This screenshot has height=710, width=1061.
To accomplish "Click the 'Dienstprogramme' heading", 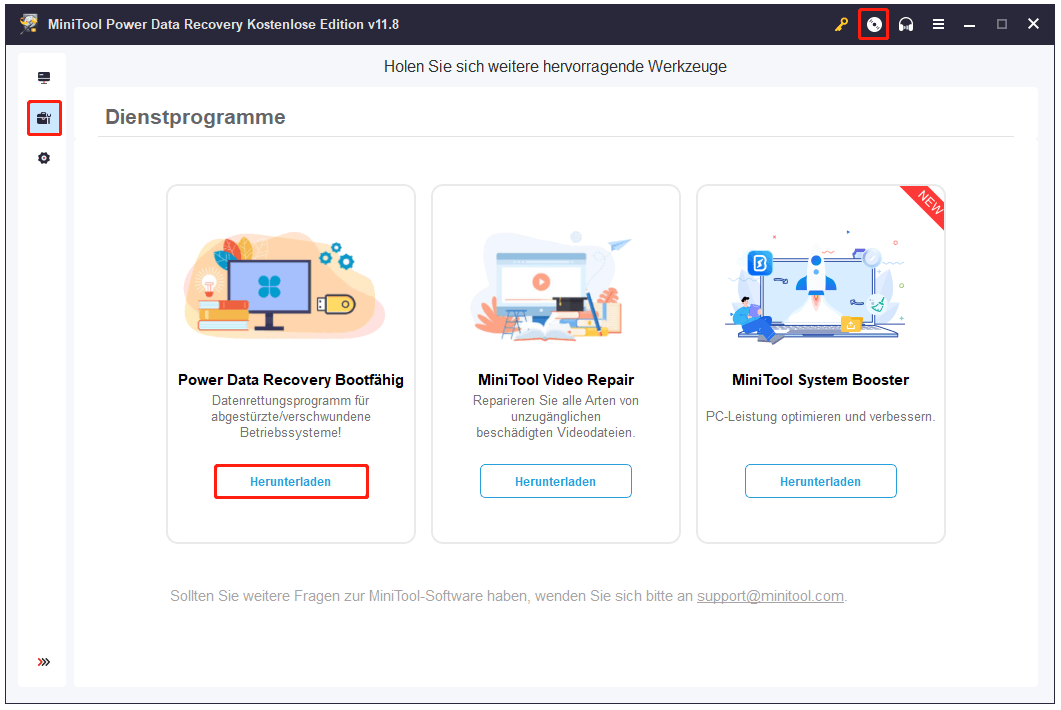I will coord(195,117).
